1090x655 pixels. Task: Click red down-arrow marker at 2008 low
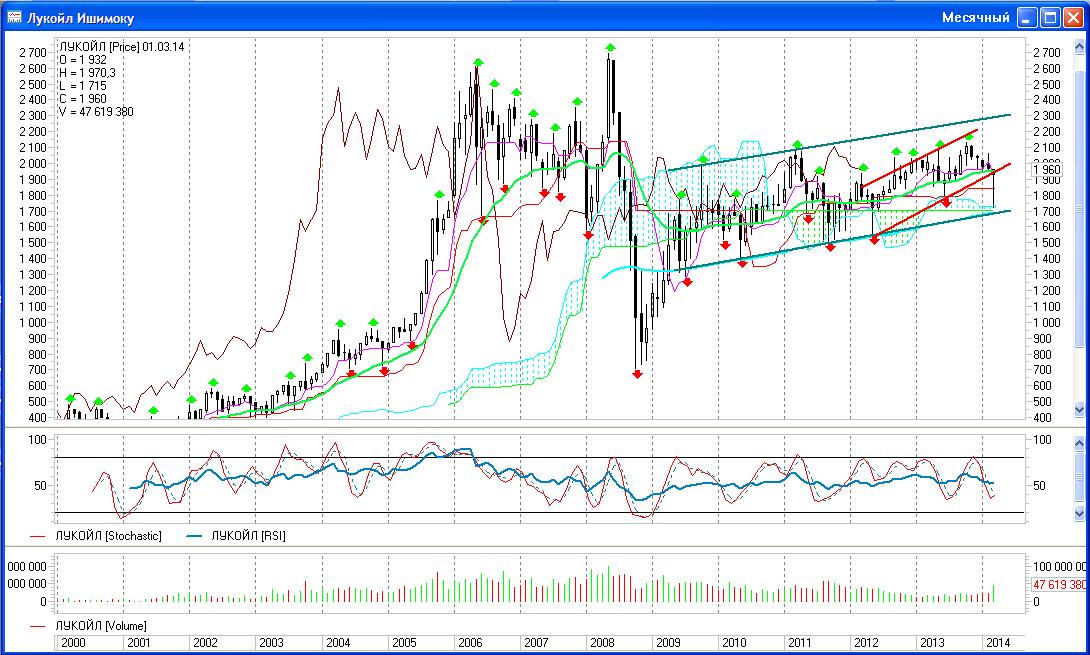pyautogui.click(x=637, y=374)
